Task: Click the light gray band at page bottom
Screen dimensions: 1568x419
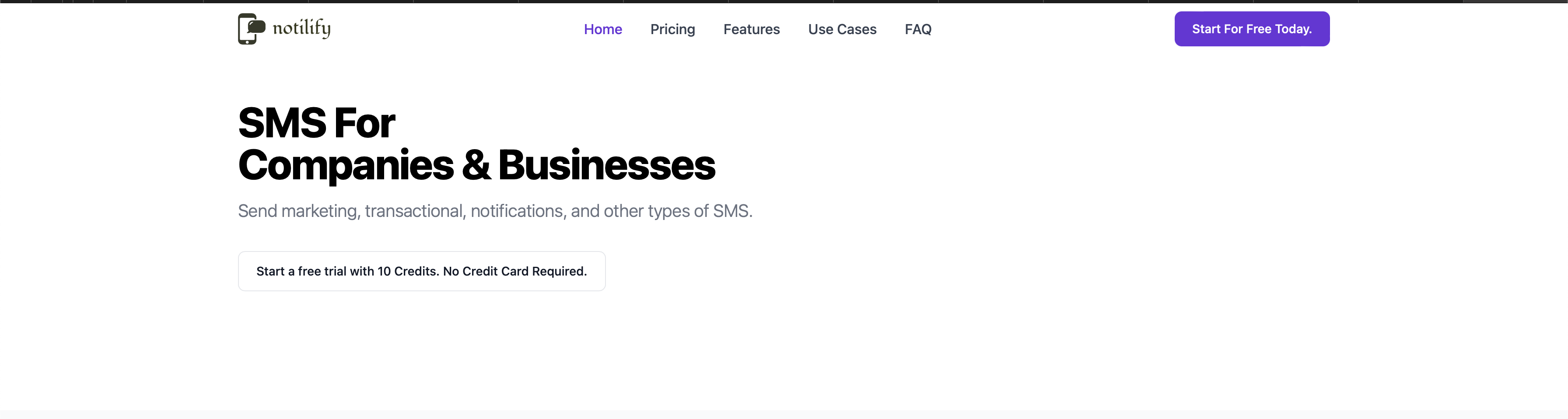Action: (x=784, y=415)
